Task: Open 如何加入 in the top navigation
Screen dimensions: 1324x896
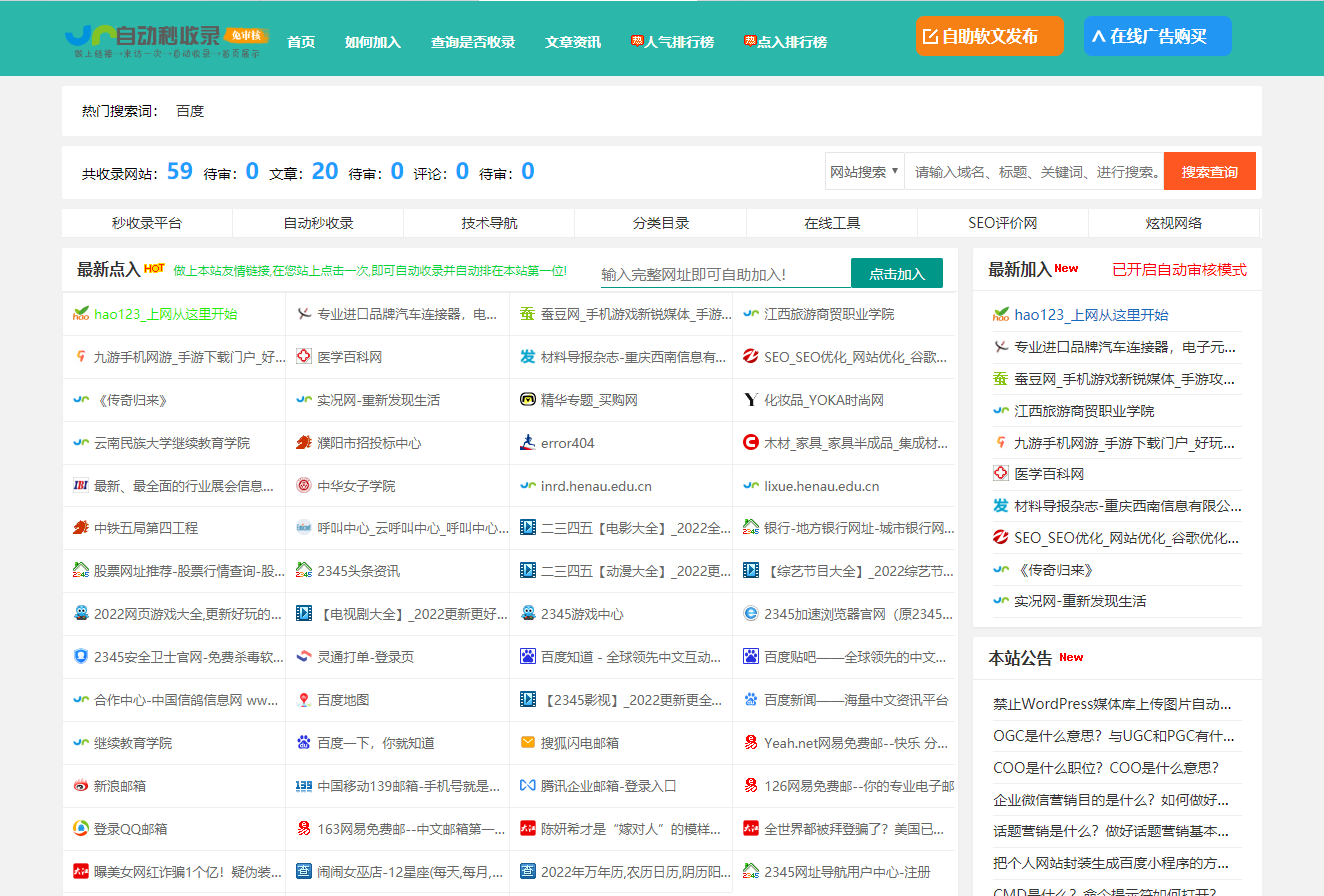Action: point(373,42)
